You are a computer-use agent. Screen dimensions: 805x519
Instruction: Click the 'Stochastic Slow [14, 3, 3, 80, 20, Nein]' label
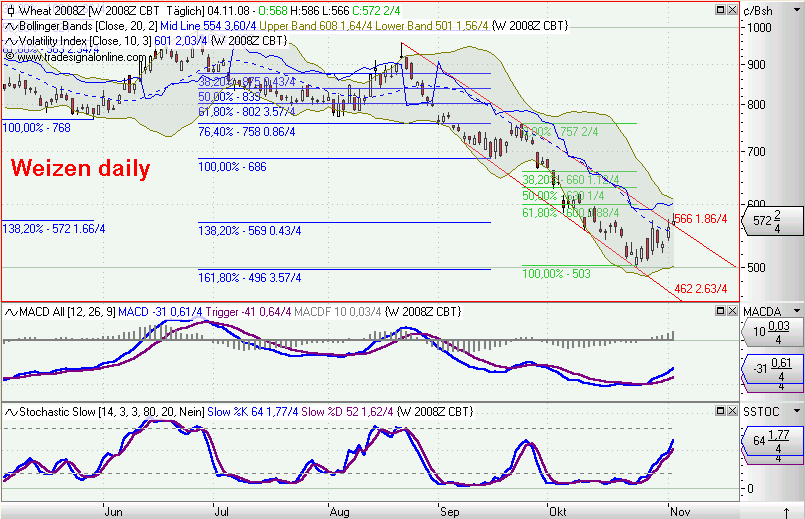112,412
